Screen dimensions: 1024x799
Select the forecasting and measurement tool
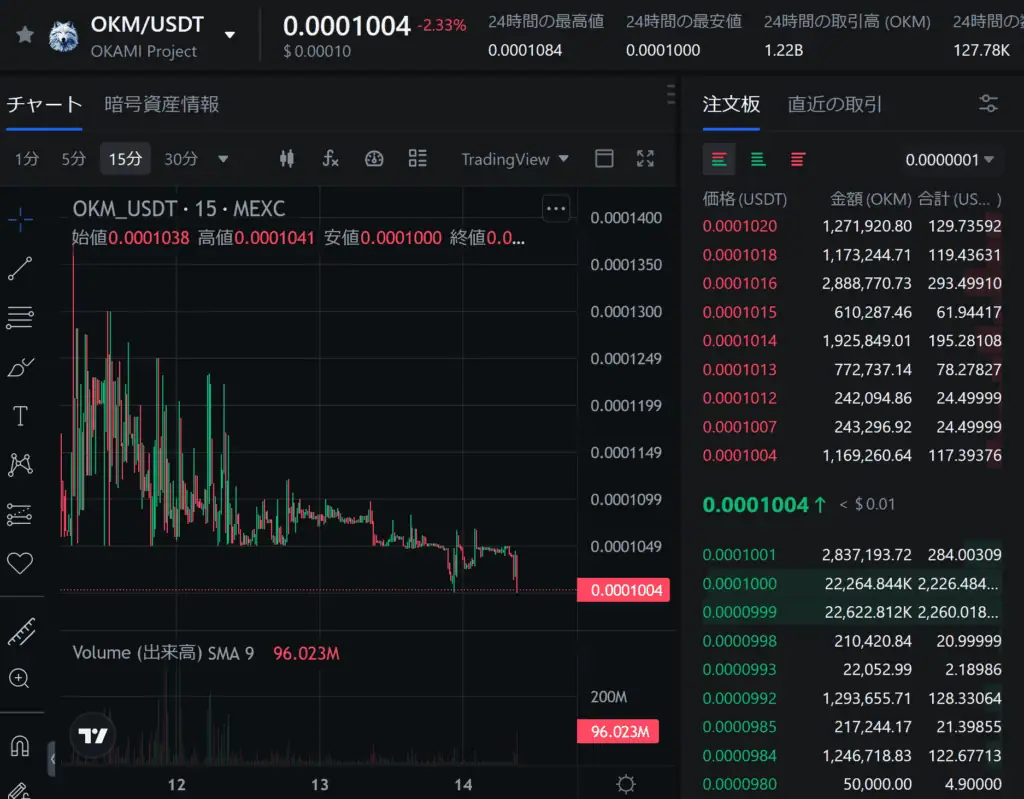coord(20,514)
